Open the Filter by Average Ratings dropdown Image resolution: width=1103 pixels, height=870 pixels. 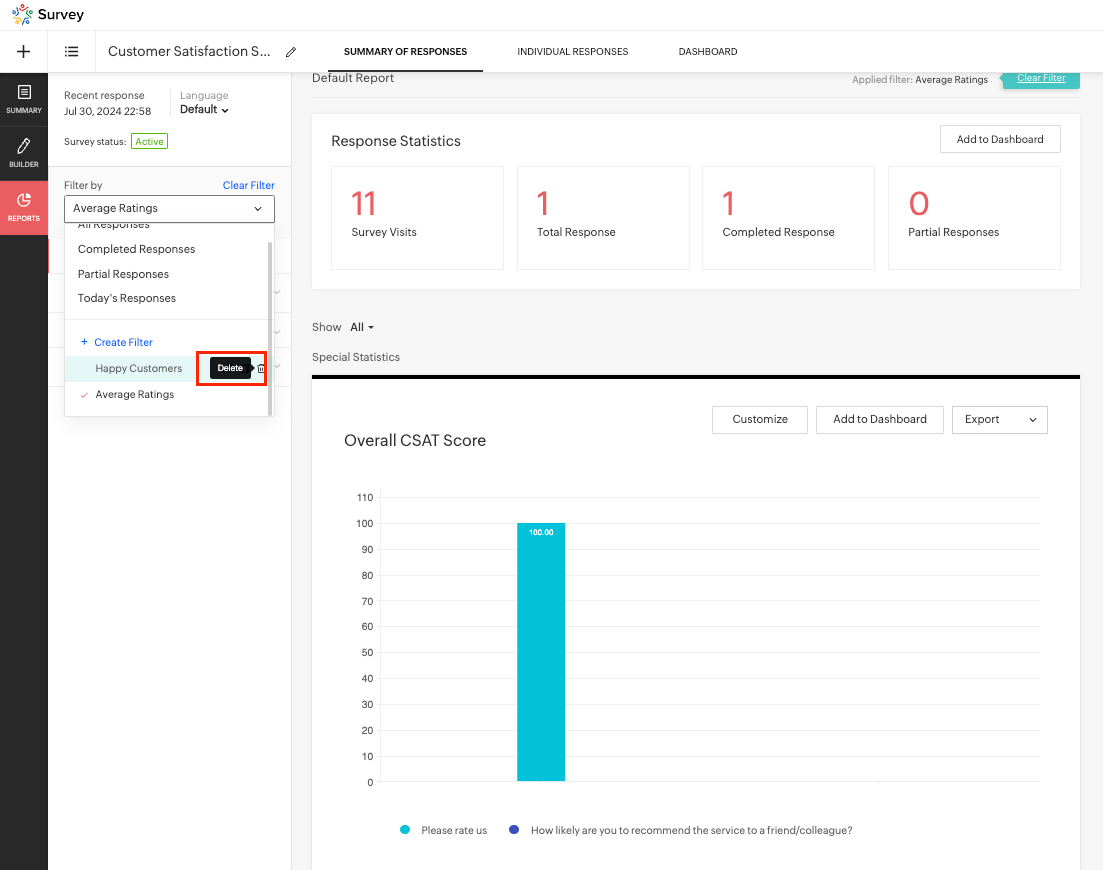[x=169, y=209]
